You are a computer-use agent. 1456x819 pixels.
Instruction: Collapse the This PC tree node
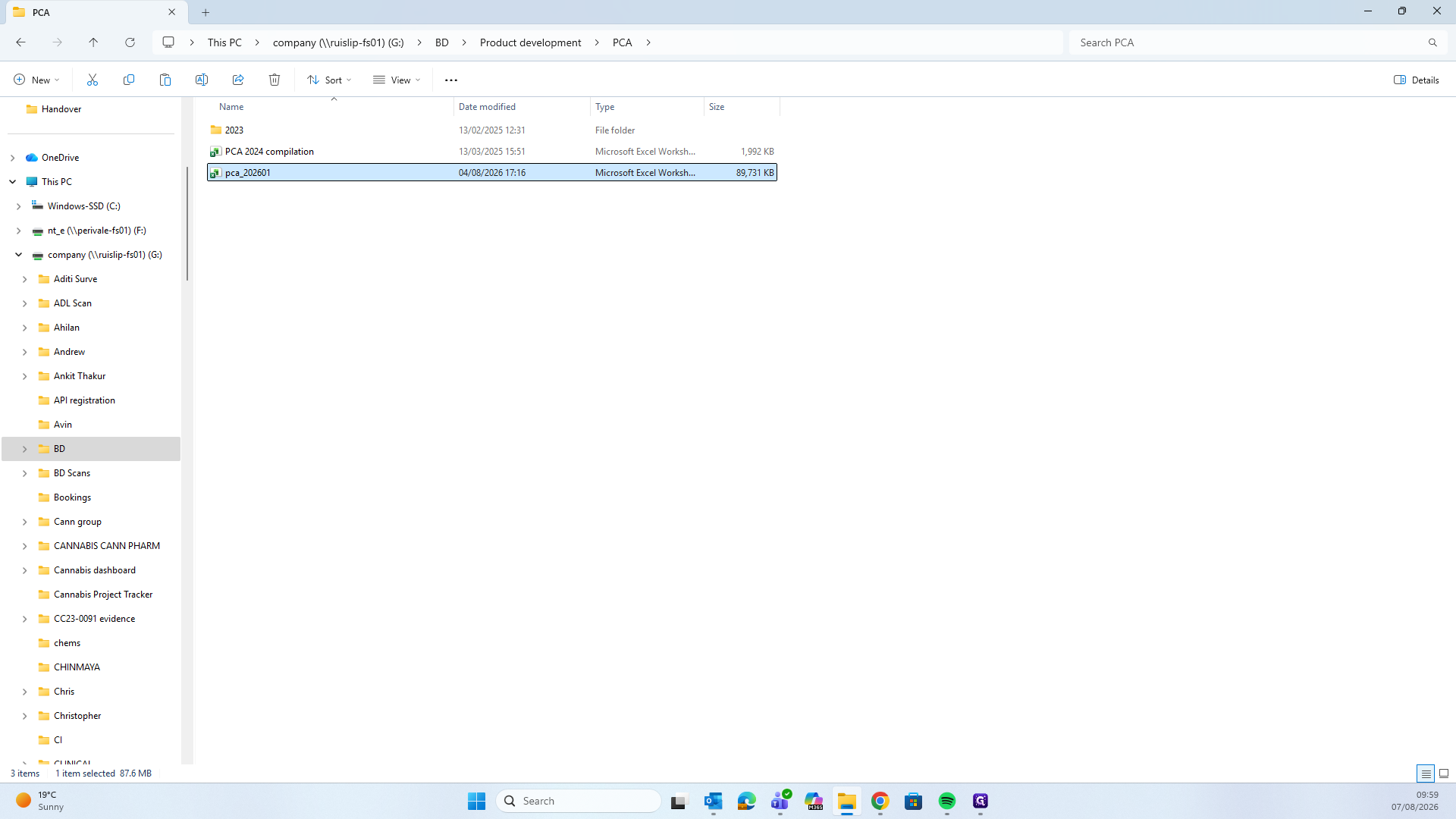(13, 182)
